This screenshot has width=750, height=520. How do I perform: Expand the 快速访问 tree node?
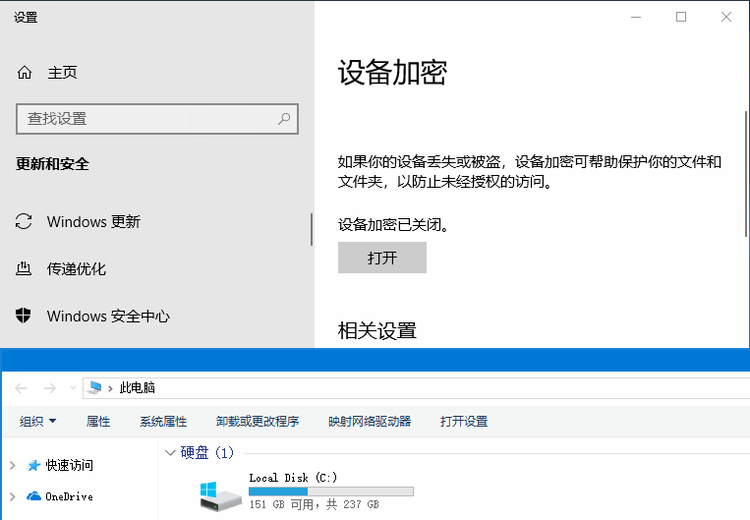[x=13, y=465]
